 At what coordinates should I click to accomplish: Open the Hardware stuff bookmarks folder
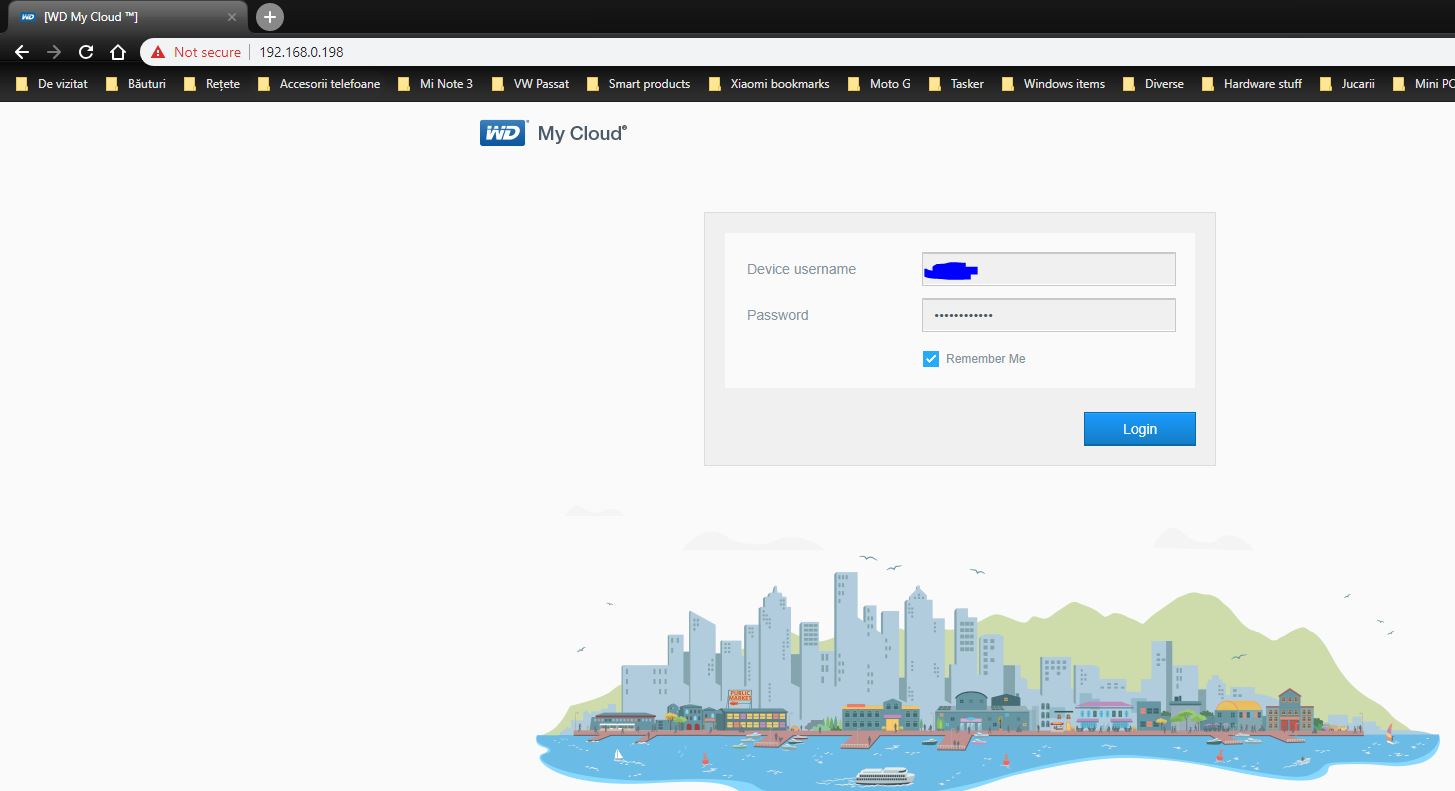[x=1251, y=84]
